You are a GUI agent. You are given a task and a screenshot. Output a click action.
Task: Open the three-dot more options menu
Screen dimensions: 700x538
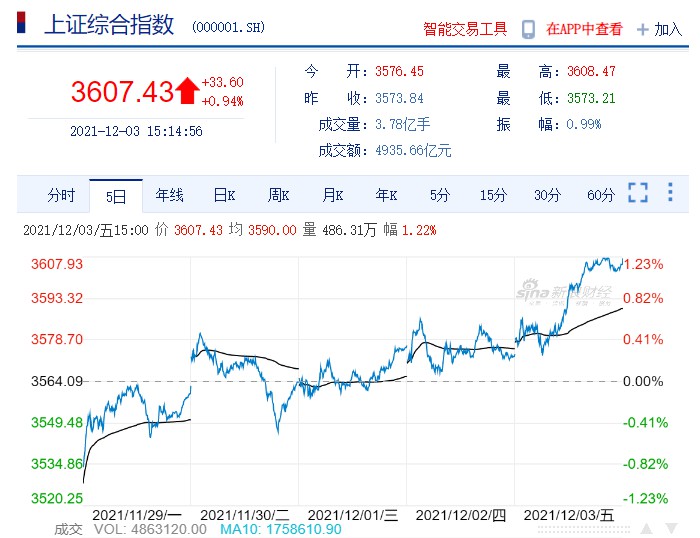click(x=670, y=192)
